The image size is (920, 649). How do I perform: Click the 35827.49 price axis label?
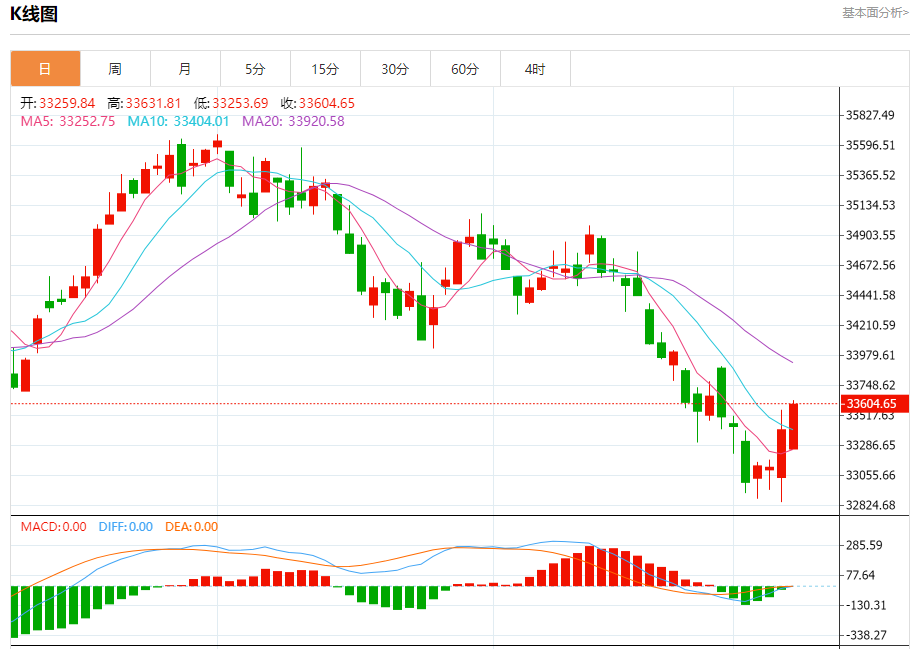click(x=870, y=115)
